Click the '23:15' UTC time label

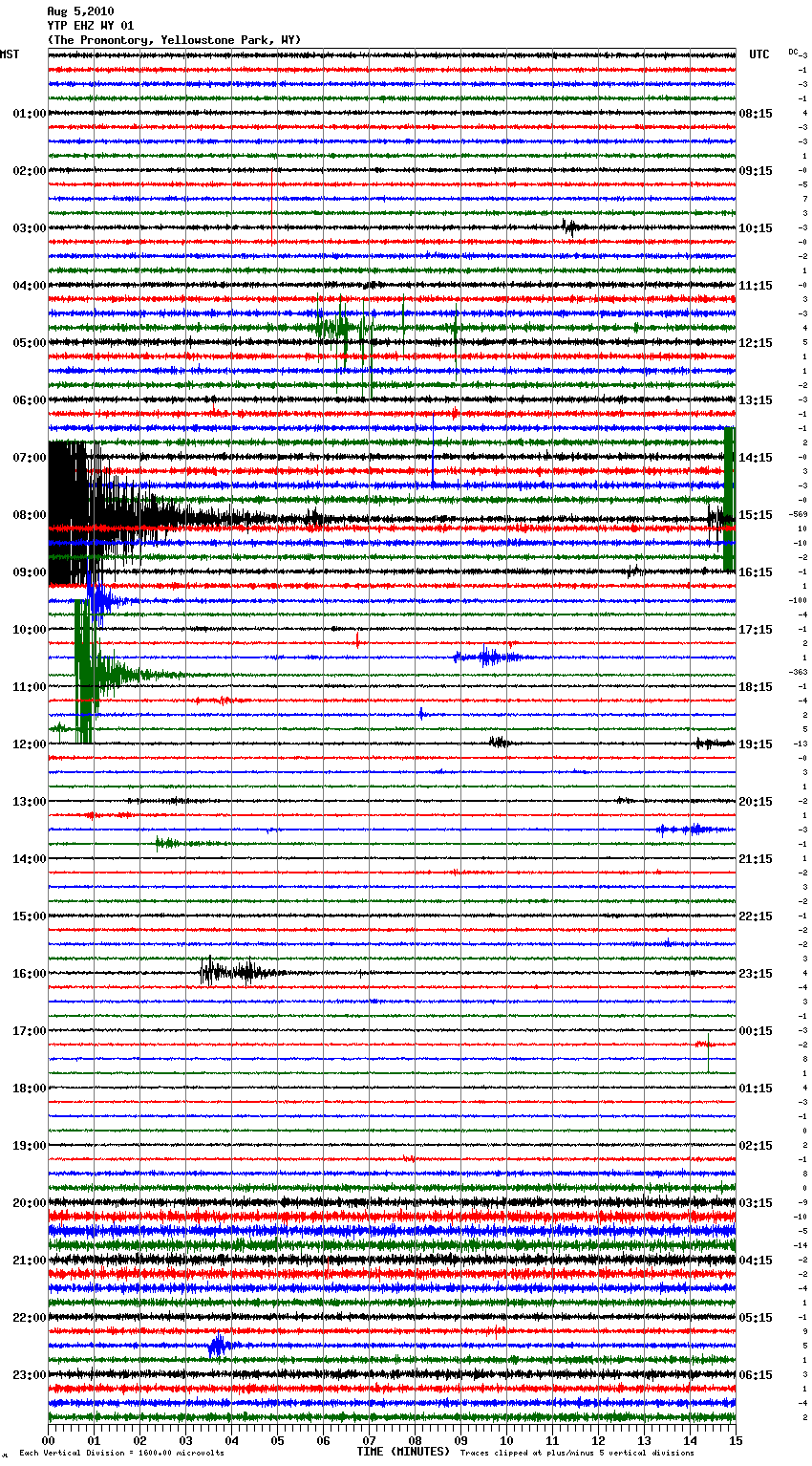click(x=756, y=974)
